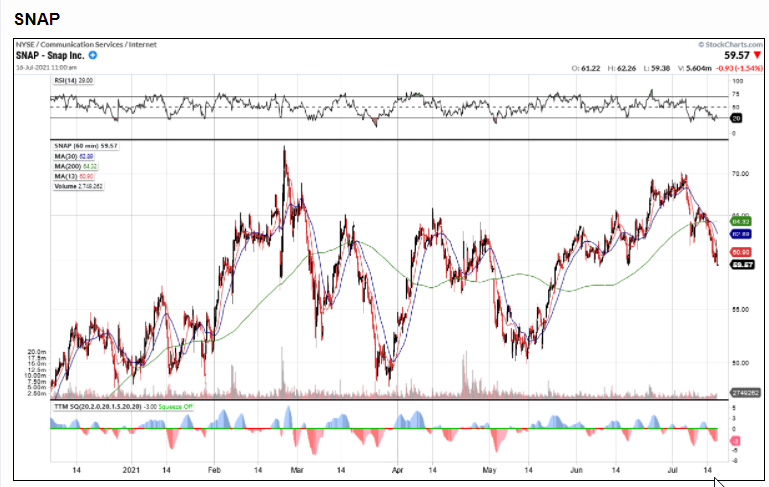769x487 pixels.
Task: Click the black RSI value tag
Action: tap(736, 118)
